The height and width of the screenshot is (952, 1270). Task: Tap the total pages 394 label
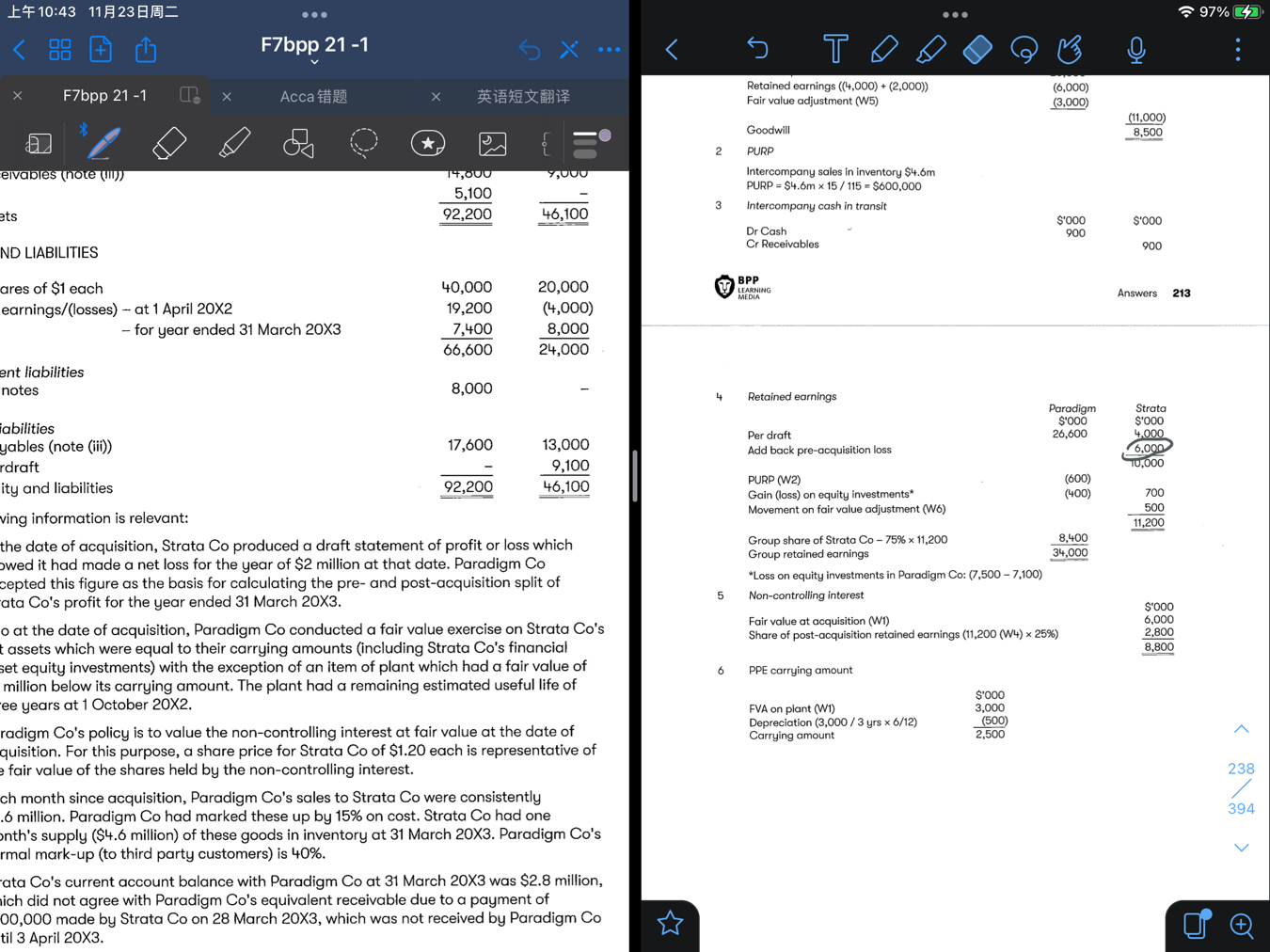pos(1241,809)
